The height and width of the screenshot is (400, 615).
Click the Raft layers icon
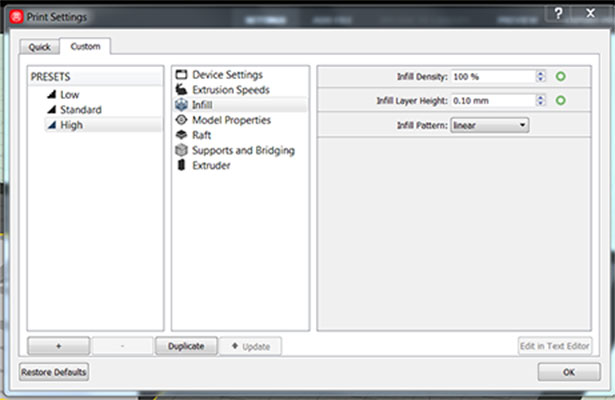181,135
